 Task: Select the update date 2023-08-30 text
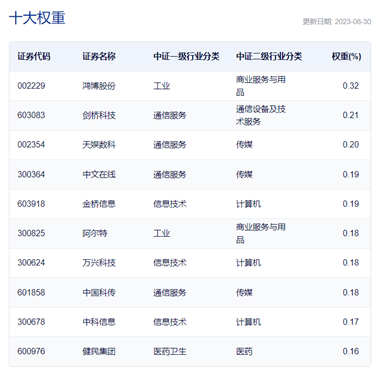pos(353,22)
